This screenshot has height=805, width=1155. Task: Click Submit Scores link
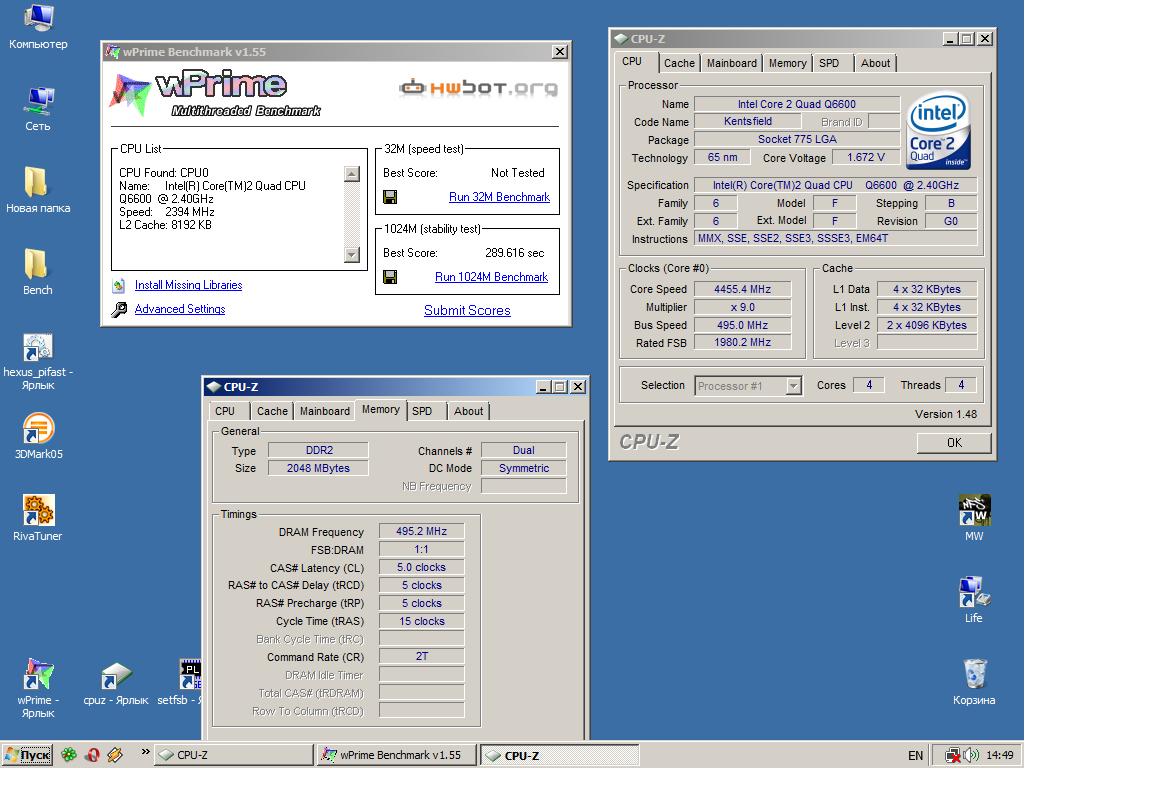[467, 311]
